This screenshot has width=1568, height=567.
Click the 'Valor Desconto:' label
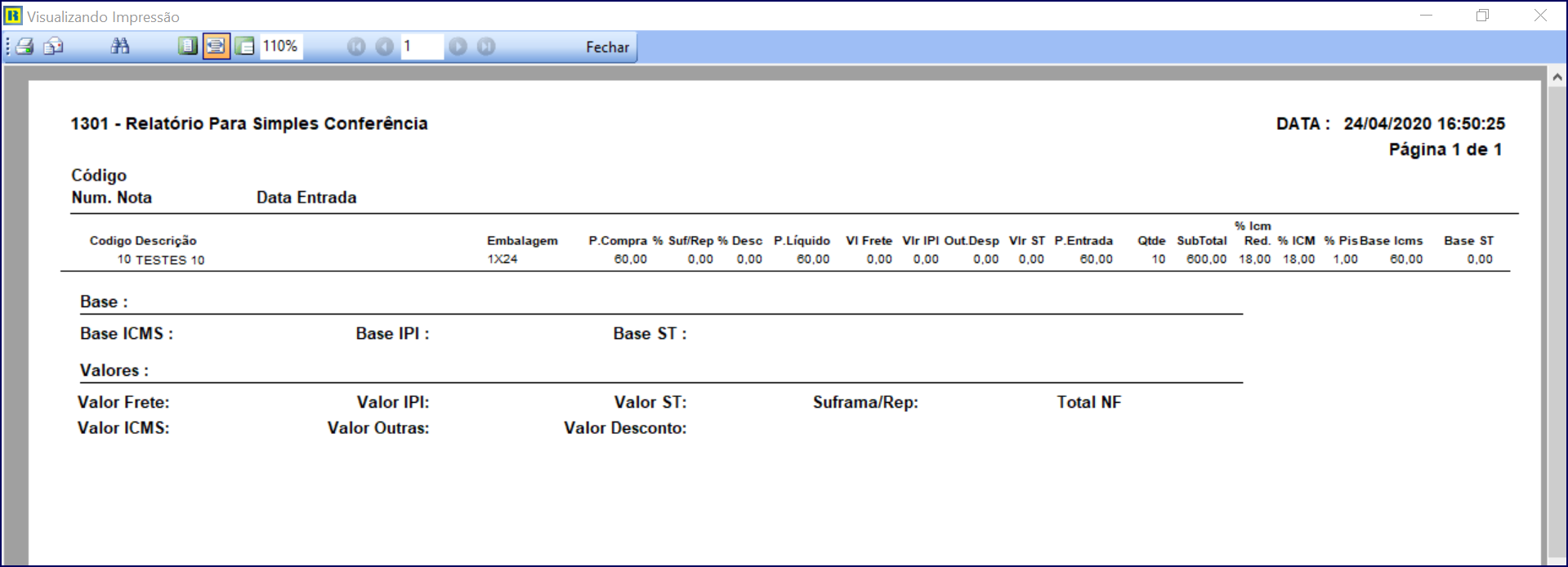(x=625, y=428)
